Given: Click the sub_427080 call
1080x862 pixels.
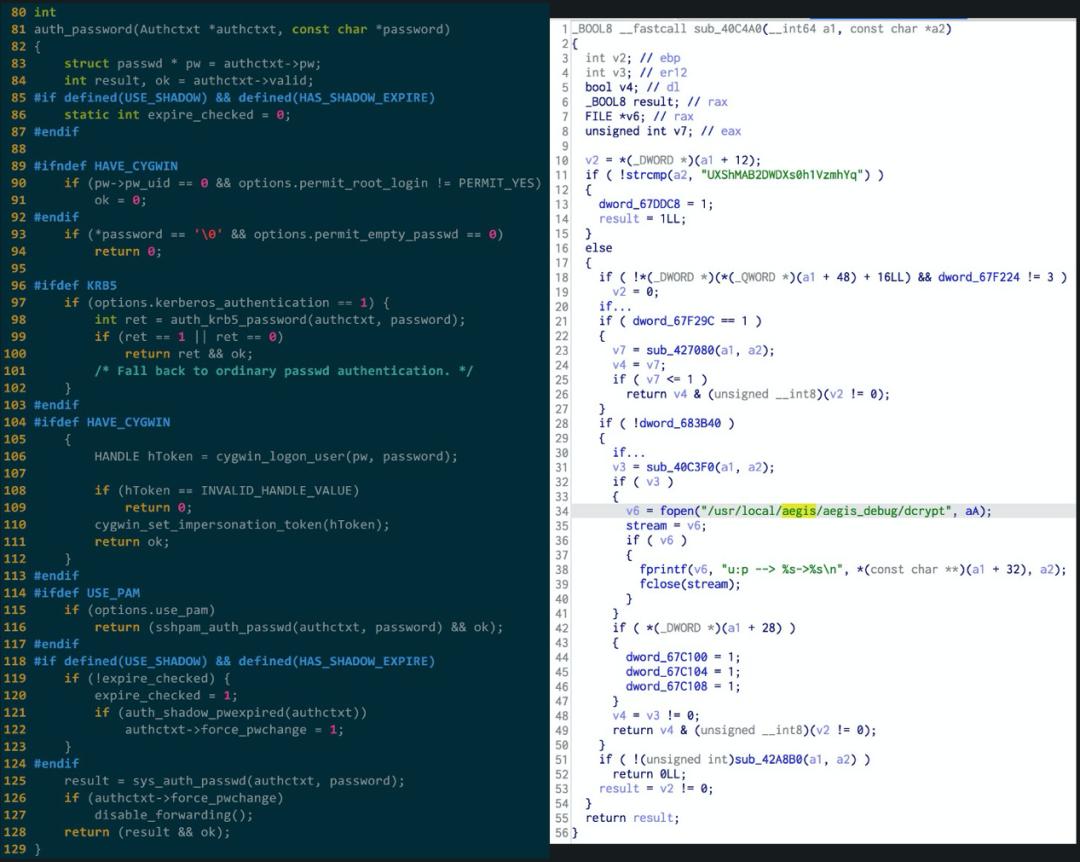Looking at the screenshot, I should [x=680, y=350].
